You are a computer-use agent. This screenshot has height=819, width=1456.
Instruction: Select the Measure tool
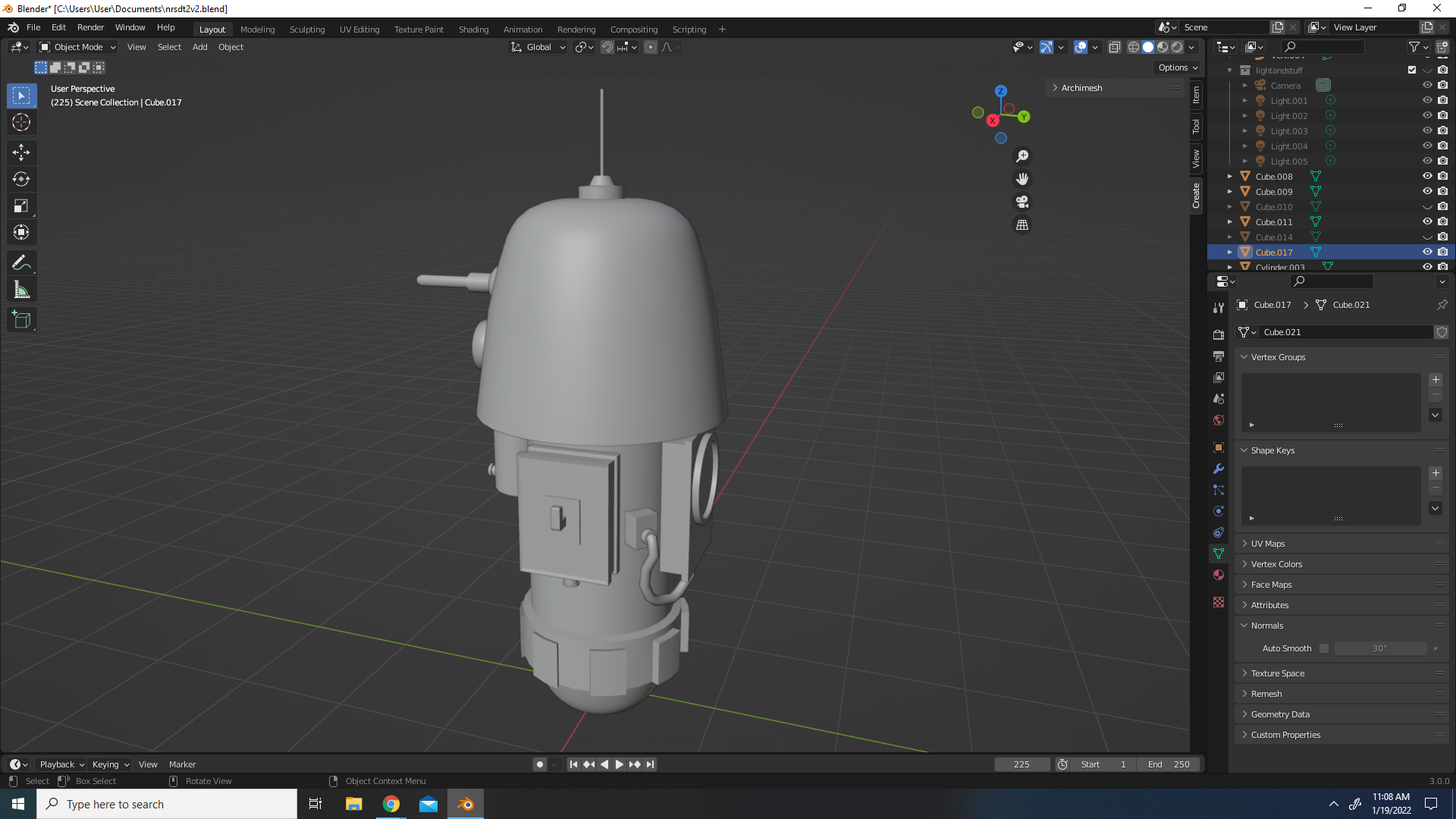click(21, 290)
